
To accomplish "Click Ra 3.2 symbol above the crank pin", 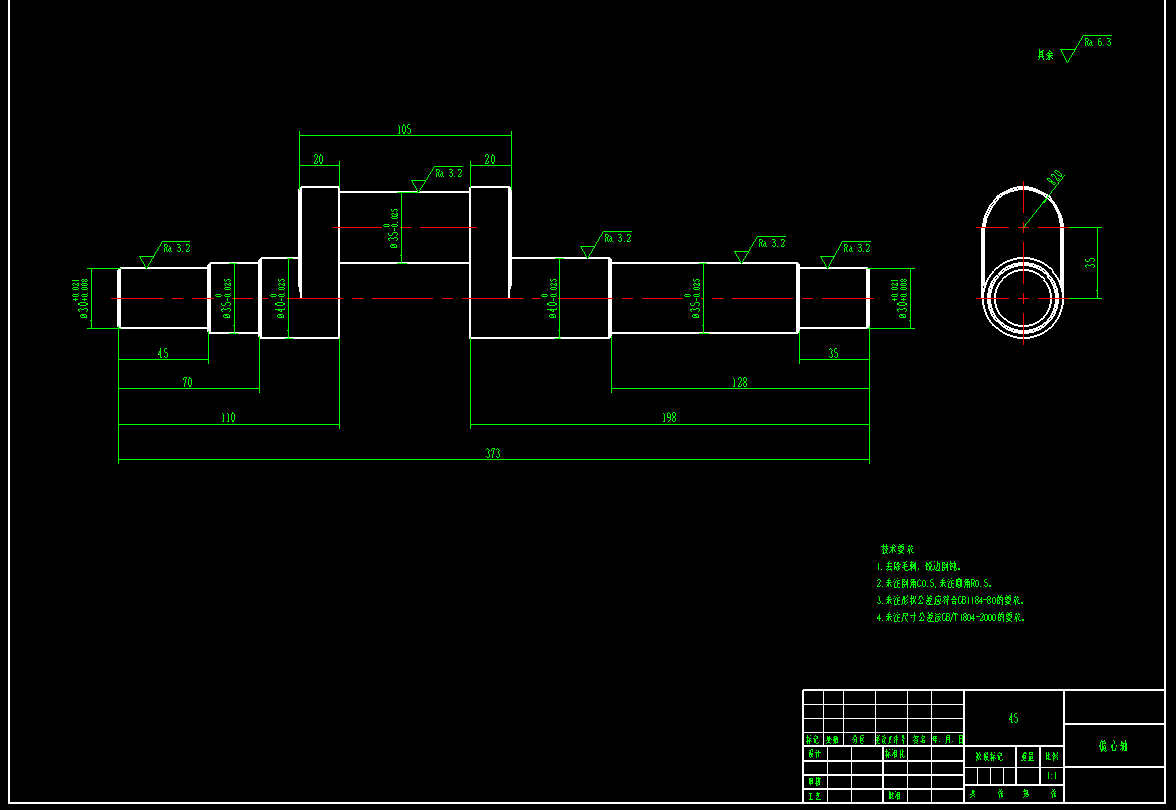I will tap(437, 178).
